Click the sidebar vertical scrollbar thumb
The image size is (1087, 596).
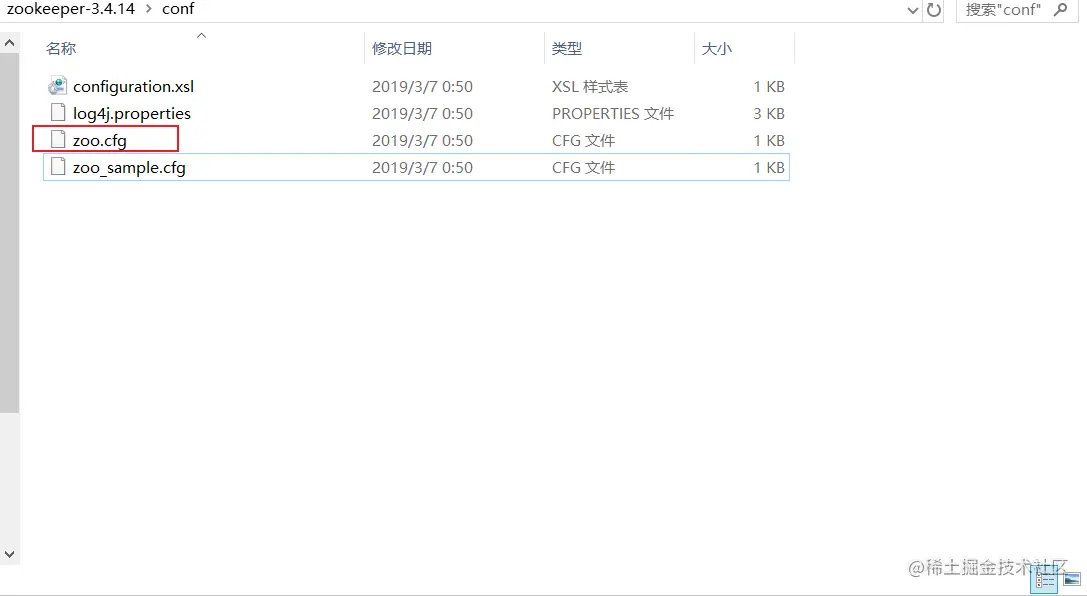(10, 232)
